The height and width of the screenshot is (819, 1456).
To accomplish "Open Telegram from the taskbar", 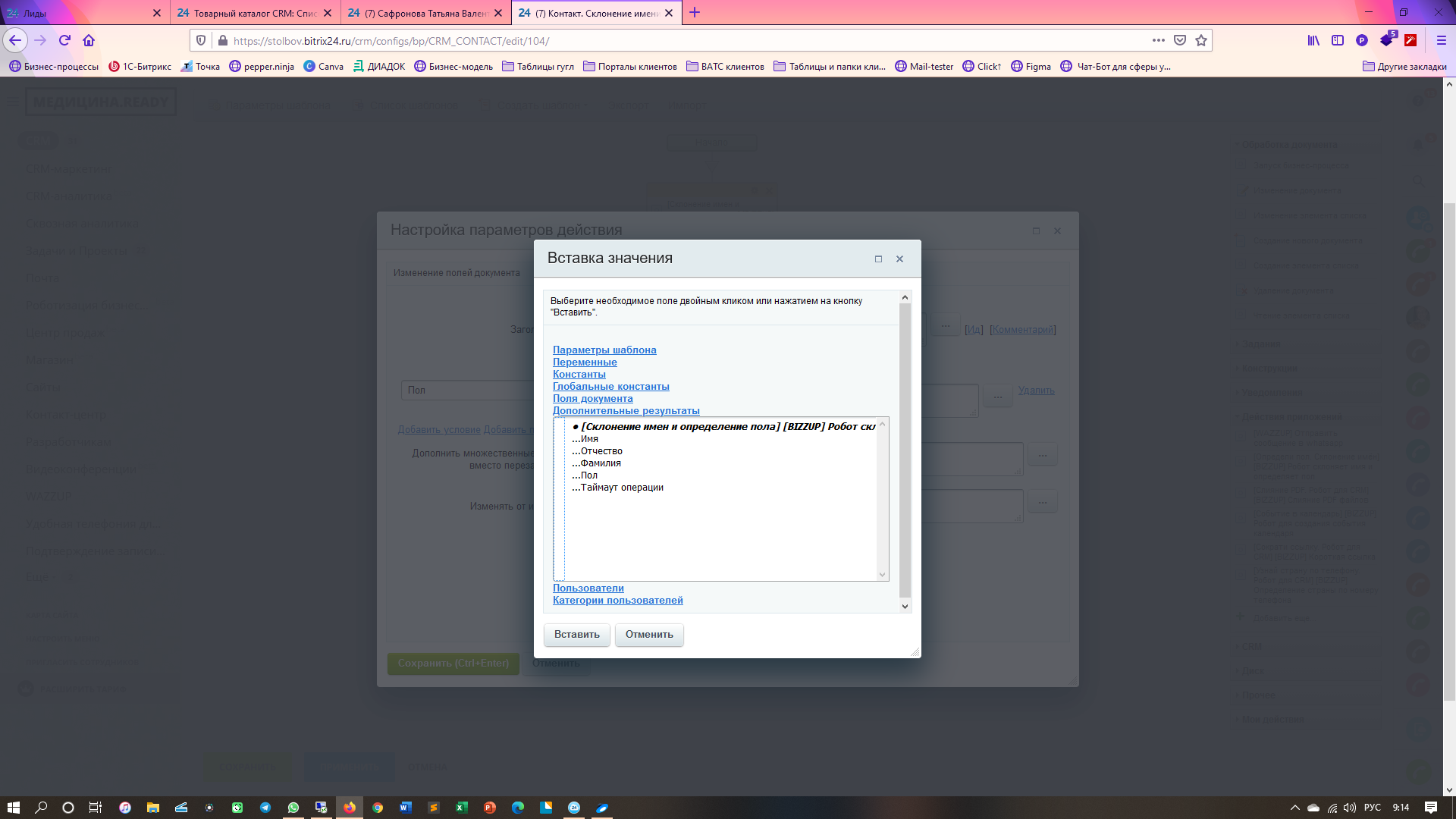I will 265,808.
